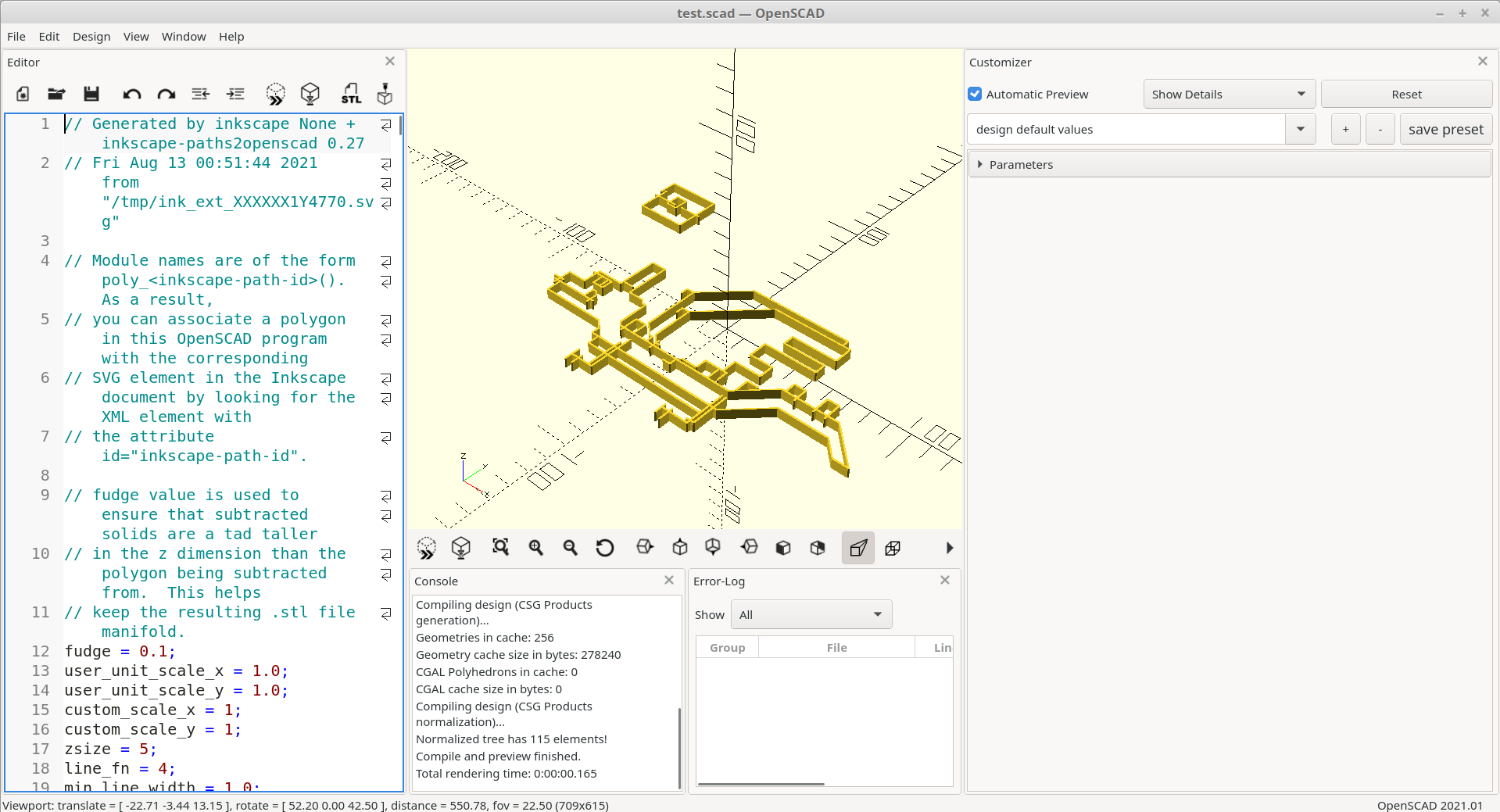Reset the 3D view
This screenshot has height=812, width=1500.
click(604, 547)
